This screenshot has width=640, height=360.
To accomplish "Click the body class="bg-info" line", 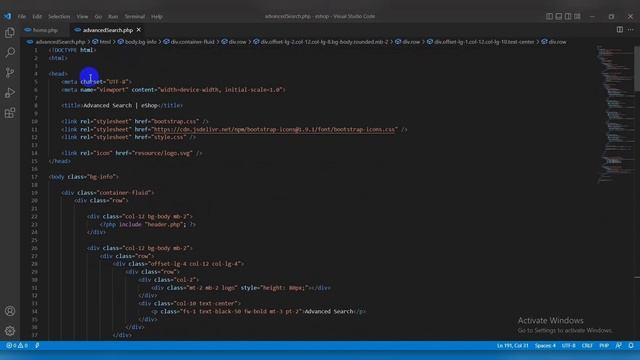I will point(84,177).
